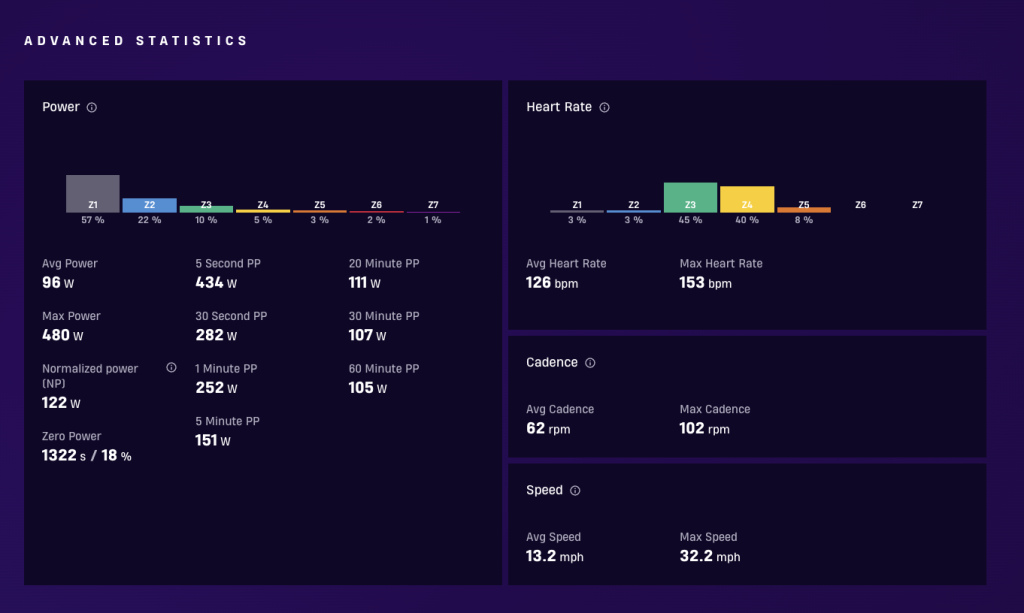1024x613 pixels.
Task: Click the 30 Minute PP value 107 W
Action: pyautogui.click(x=367, y=335)
